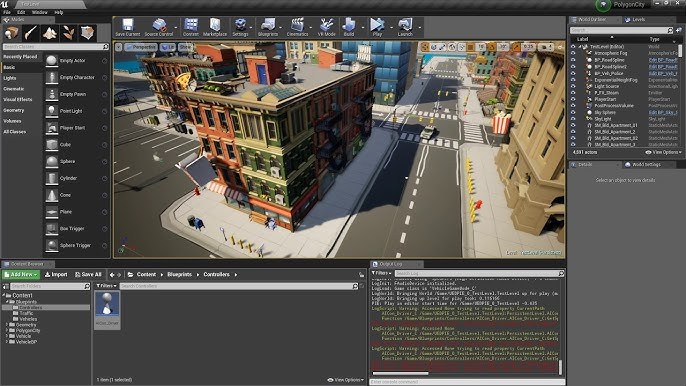Viewport: 686px width, 386px height.
Task: Click the World Outliner vertical scrollbar
Action: pos(680,50)
